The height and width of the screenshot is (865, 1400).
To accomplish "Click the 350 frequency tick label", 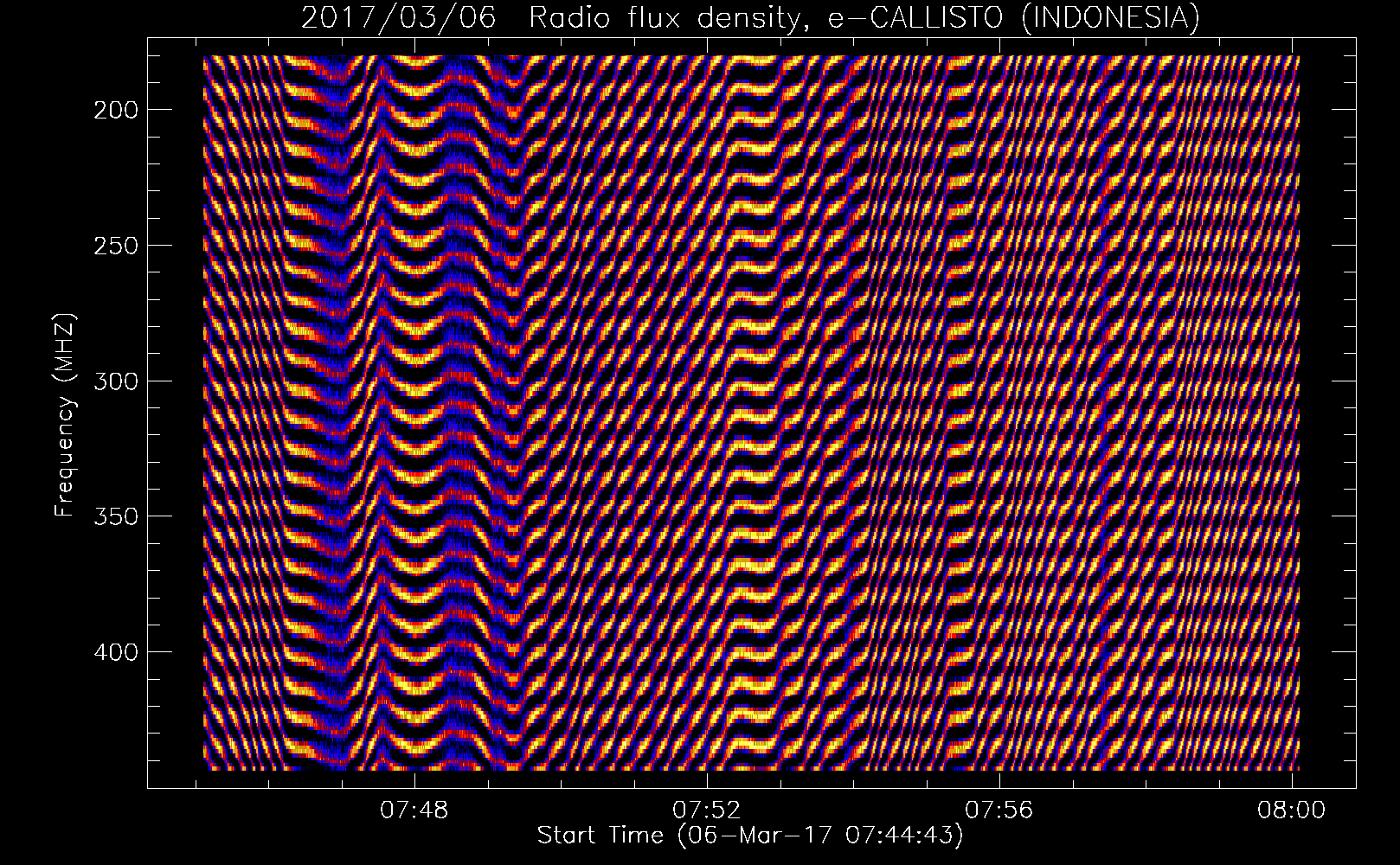I will click(x=115, y=516).
